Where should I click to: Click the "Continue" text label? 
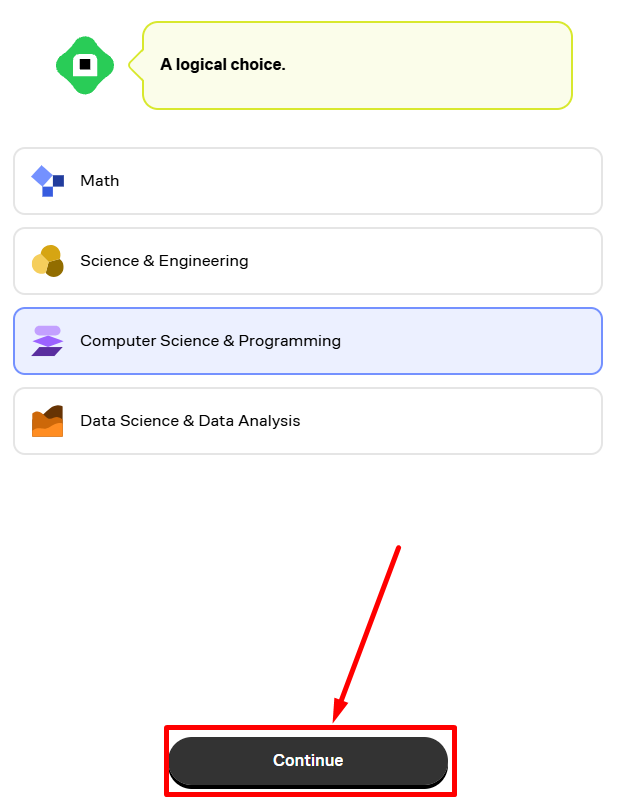tap(308, 761)
